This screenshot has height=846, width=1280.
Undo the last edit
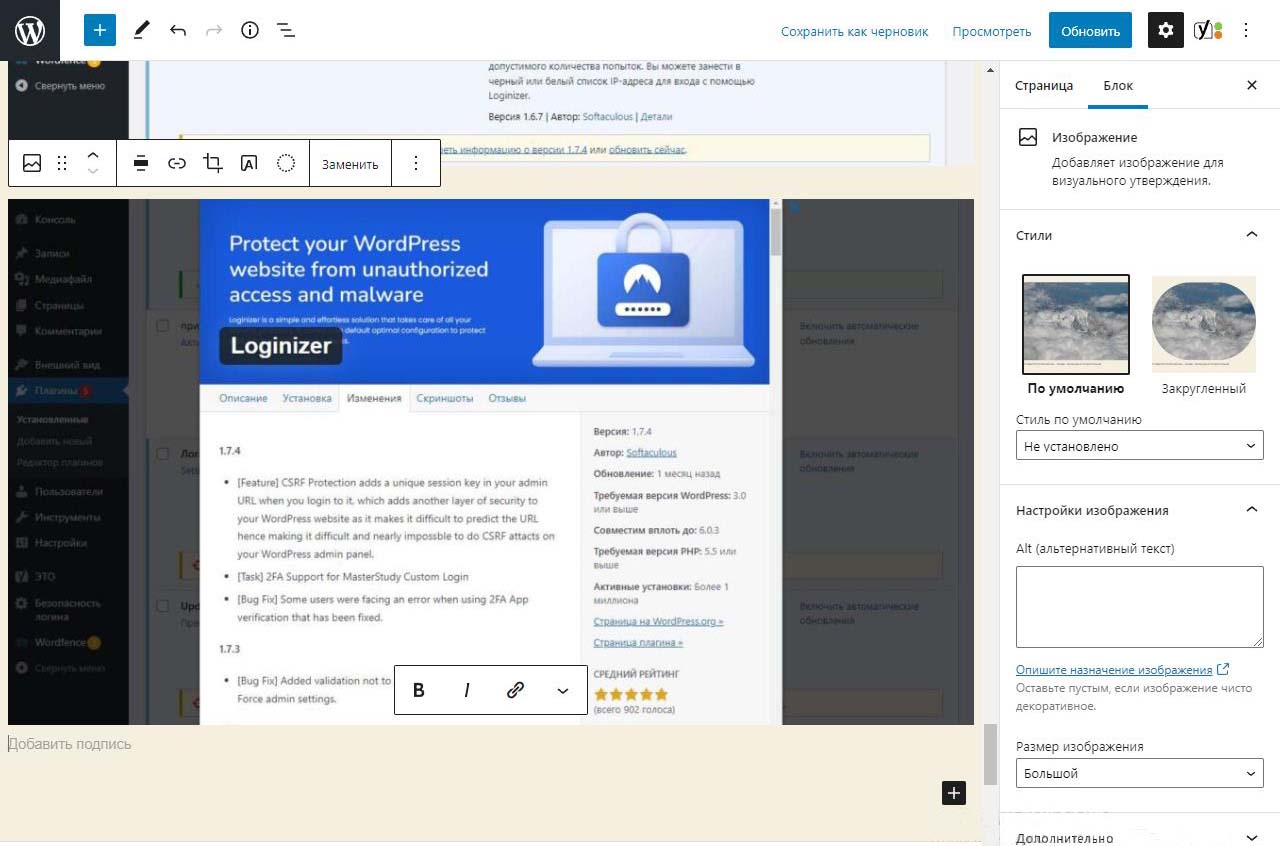click(x=178, y=30)
